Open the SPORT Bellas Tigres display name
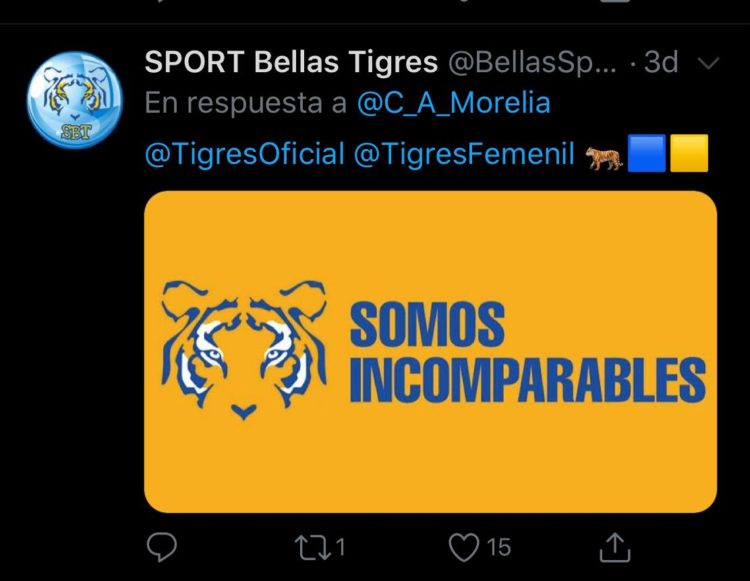Viewport: 750px width, 581px height. (x=291, y=62)
